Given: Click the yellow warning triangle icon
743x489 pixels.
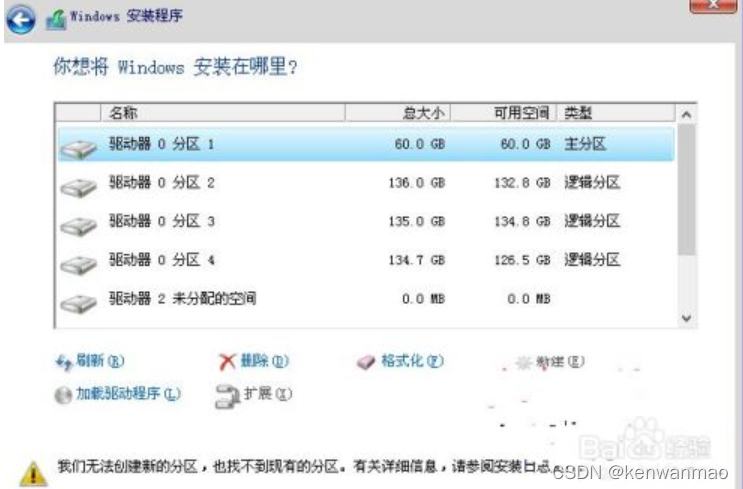Looking at the screenshot, I should (x=33, y=474).
